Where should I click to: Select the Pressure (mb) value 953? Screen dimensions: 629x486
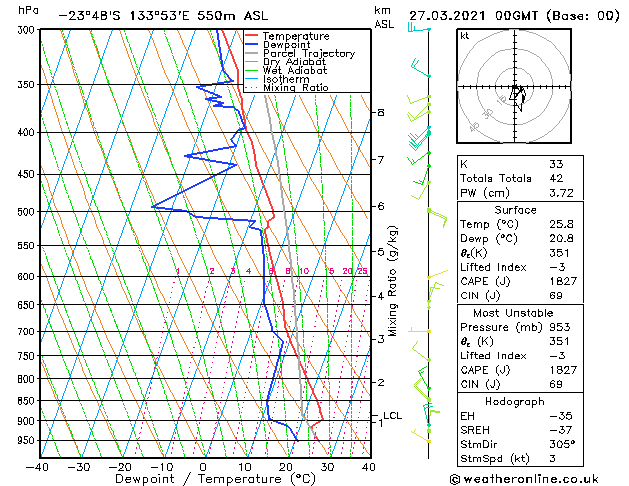pos(559,327)
